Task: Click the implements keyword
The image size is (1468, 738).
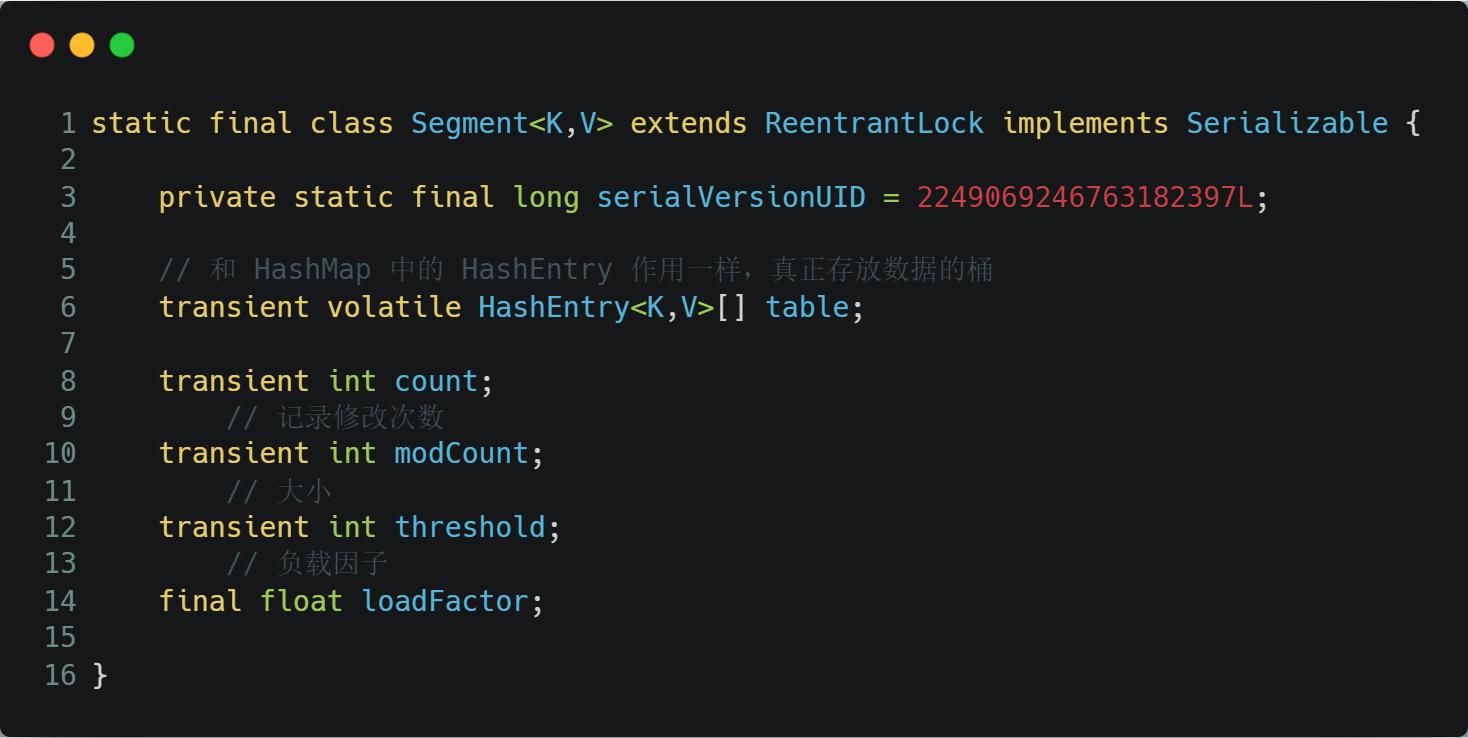Action: pyautogui.click(x=1085, y=124)
